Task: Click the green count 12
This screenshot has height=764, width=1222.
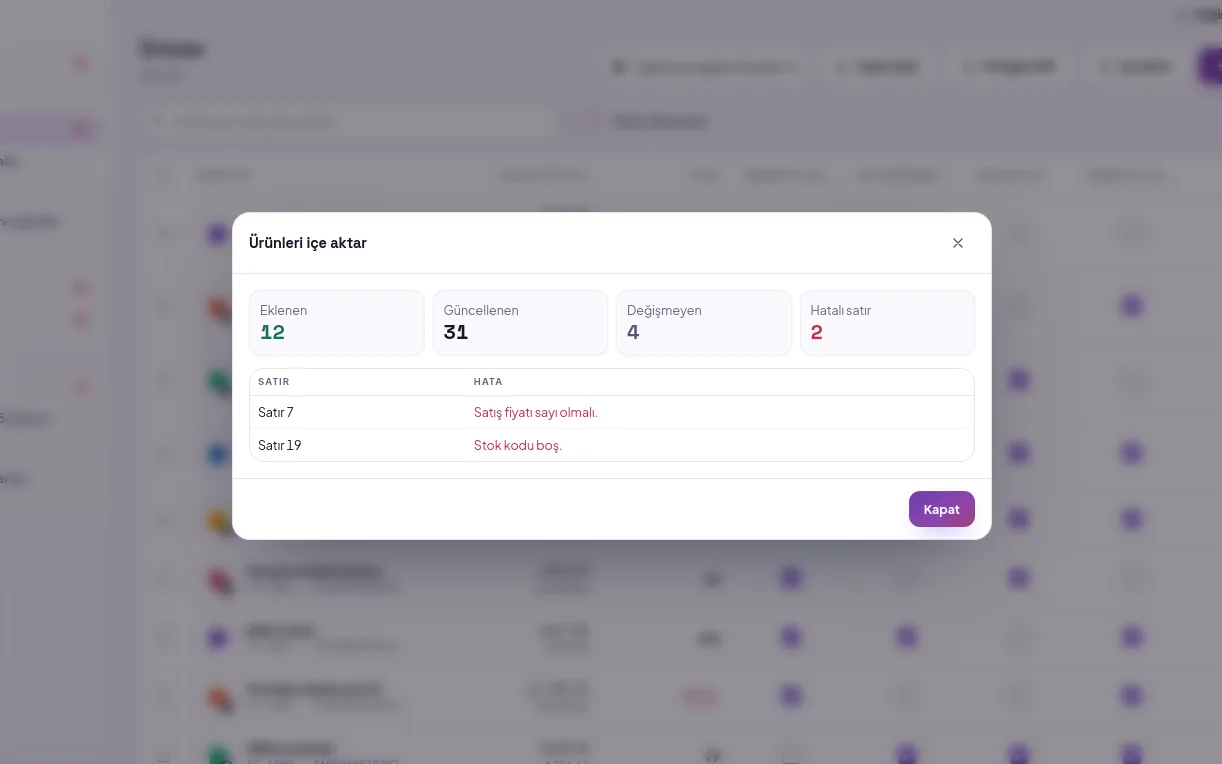Action: (x=272, y=332)
